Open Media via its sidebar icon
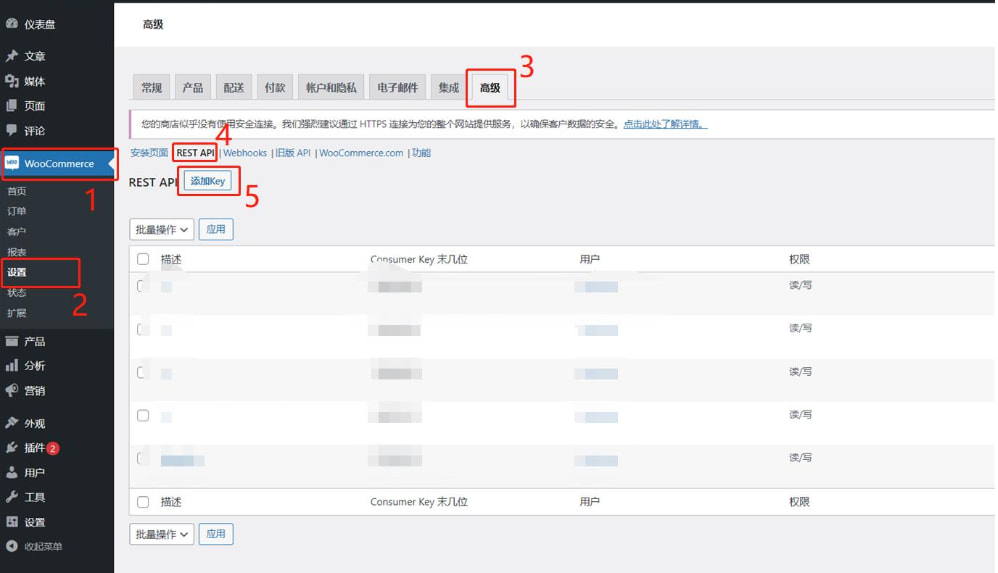This screenshot has height=573, width=998. coord(12,81)
